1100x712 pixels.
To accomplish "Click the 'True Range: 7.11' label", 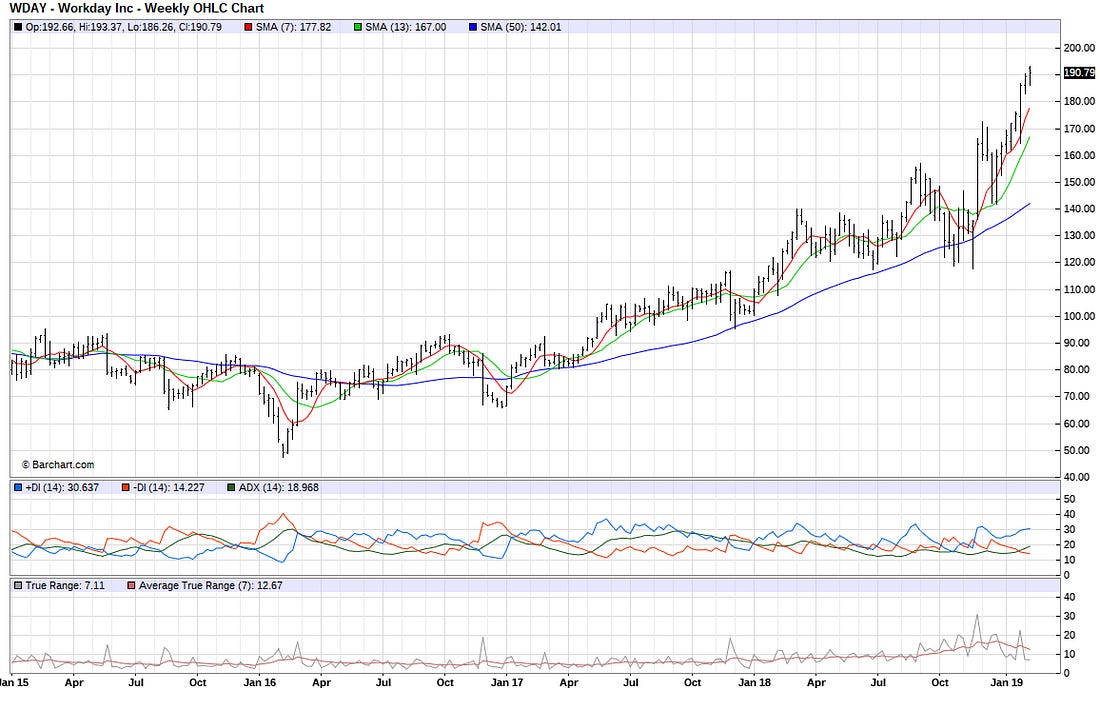I will [65, 585].
